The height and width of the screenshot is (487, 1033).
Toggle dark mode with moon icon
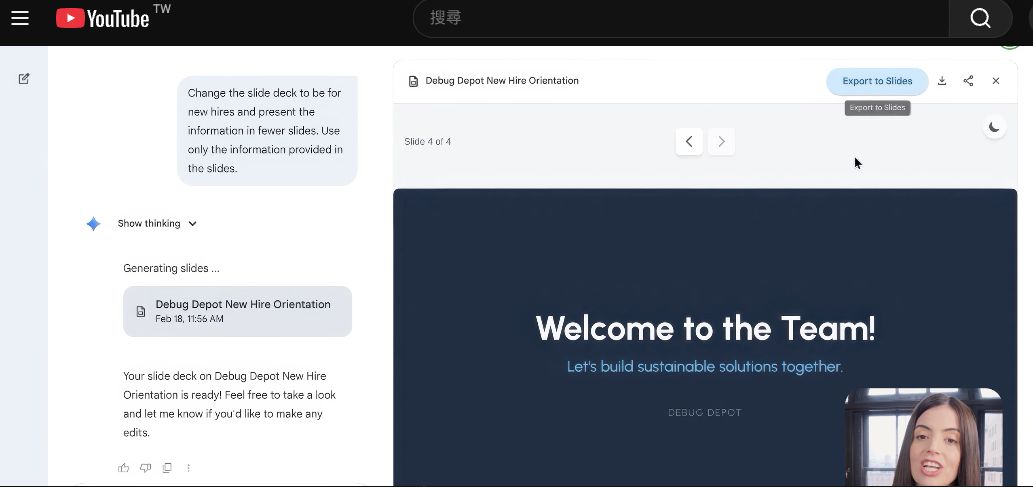tap(993, 127)
